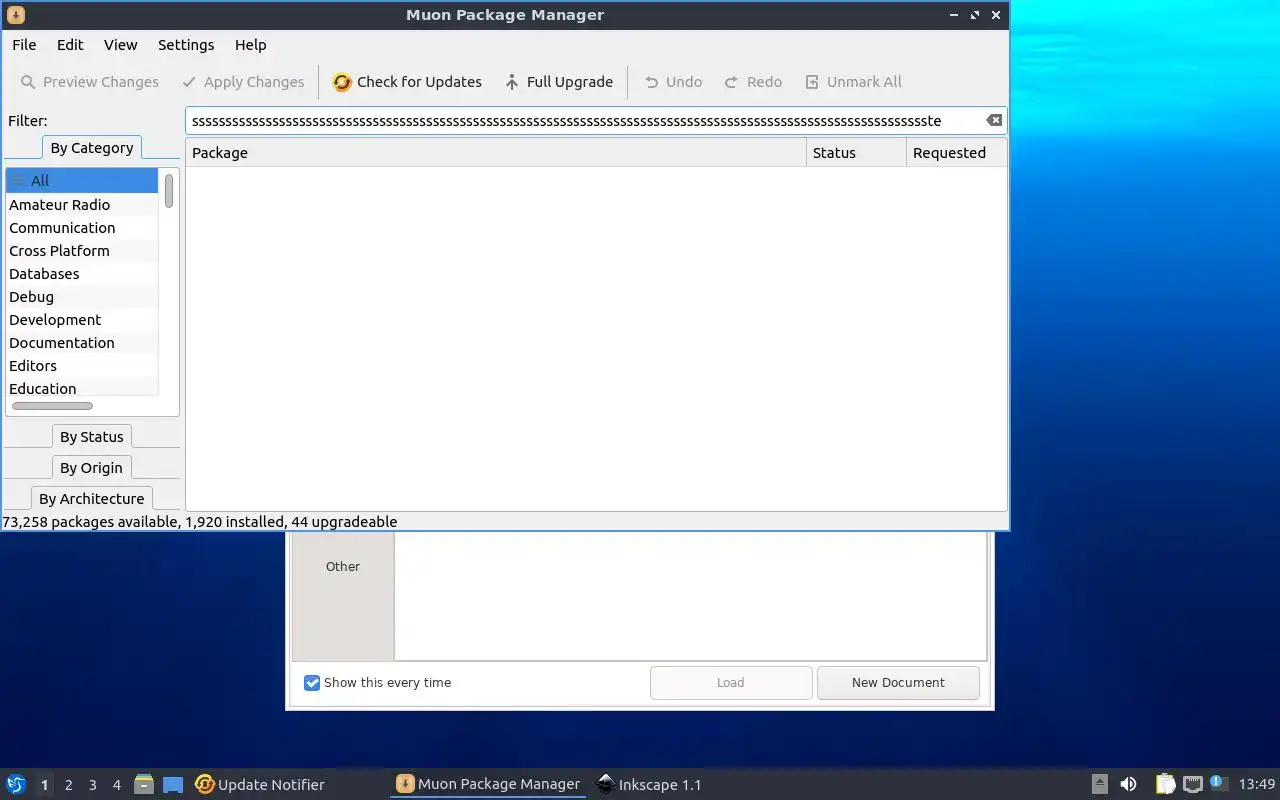The image size is (1280, 800).
Task: Open the View menu
Action: click(120, 45)
